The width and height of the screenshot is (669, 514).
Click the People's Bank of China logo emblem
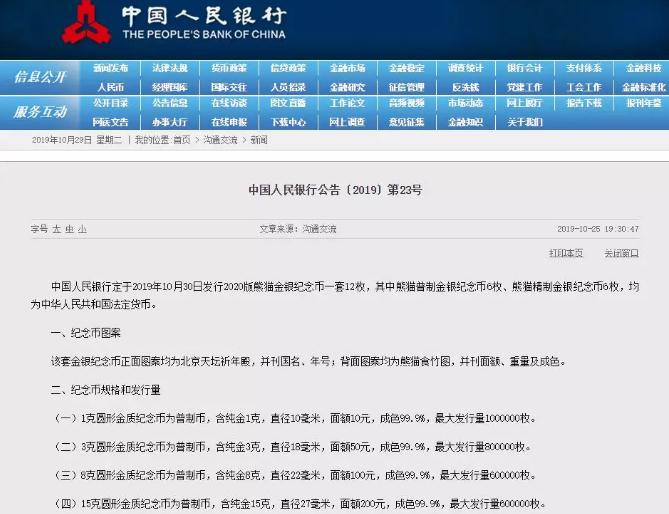[82, 24]
